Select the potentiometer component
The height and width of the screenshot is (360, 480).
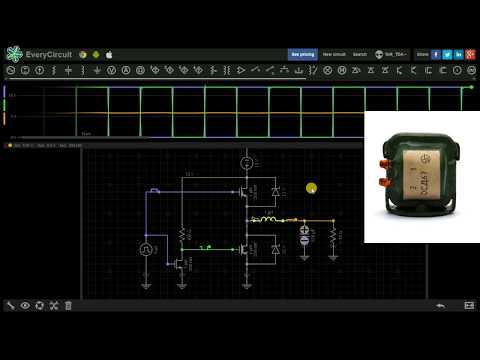click(x=213, y=70)
